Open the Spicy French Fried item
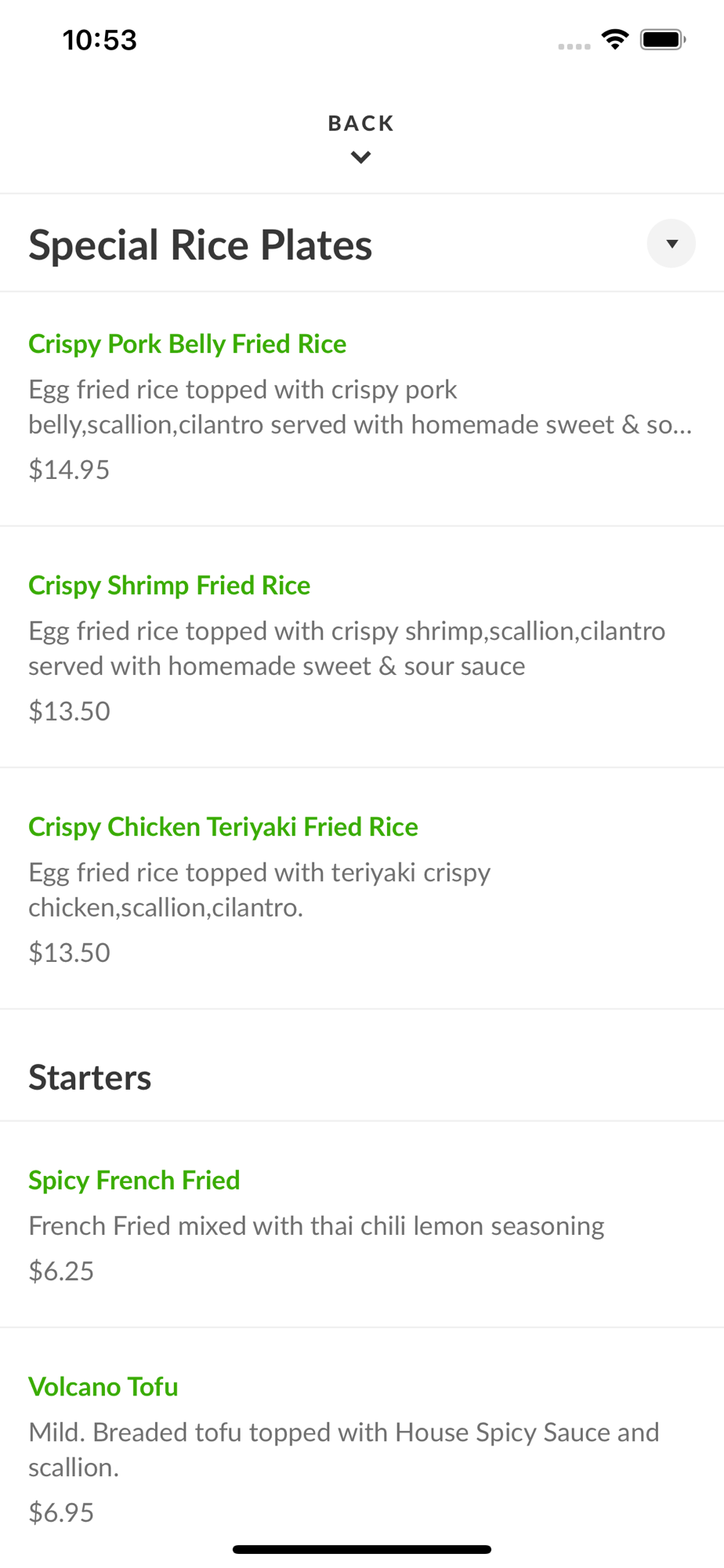 point(134,1181)
